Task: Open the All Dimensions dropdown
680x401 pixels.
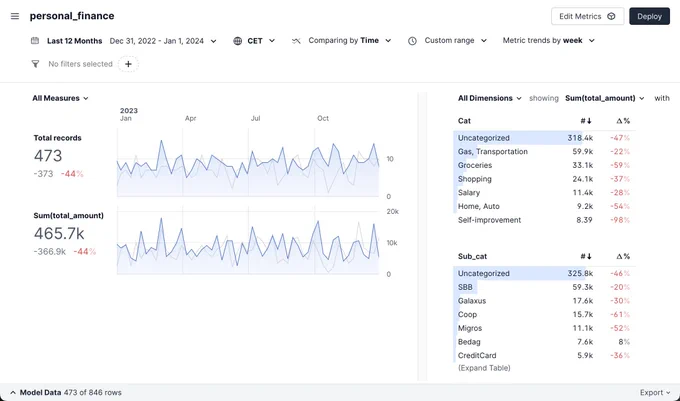Action: tap(490, 98)
